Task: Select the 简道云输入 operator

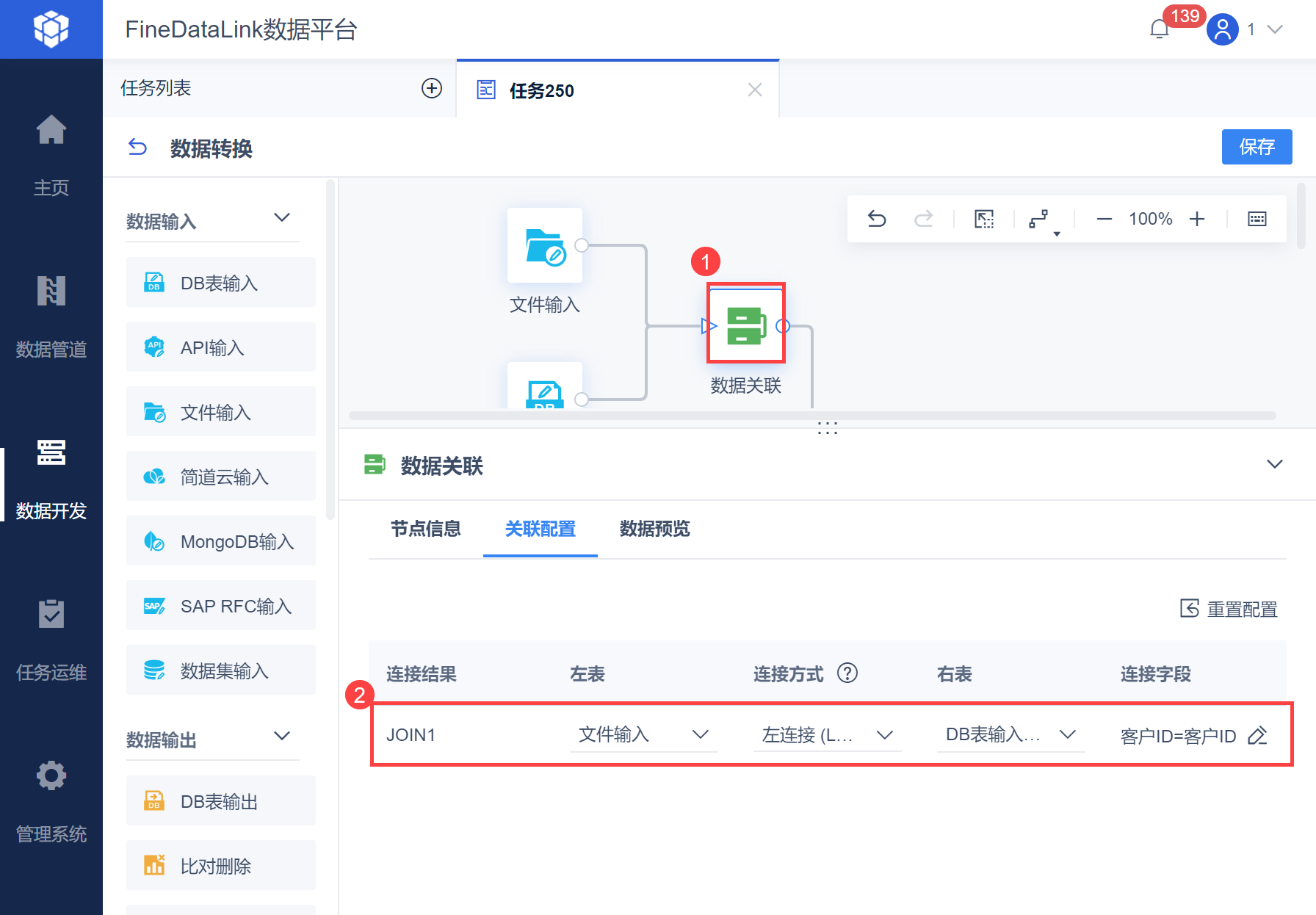Action: tap(221, 477)
